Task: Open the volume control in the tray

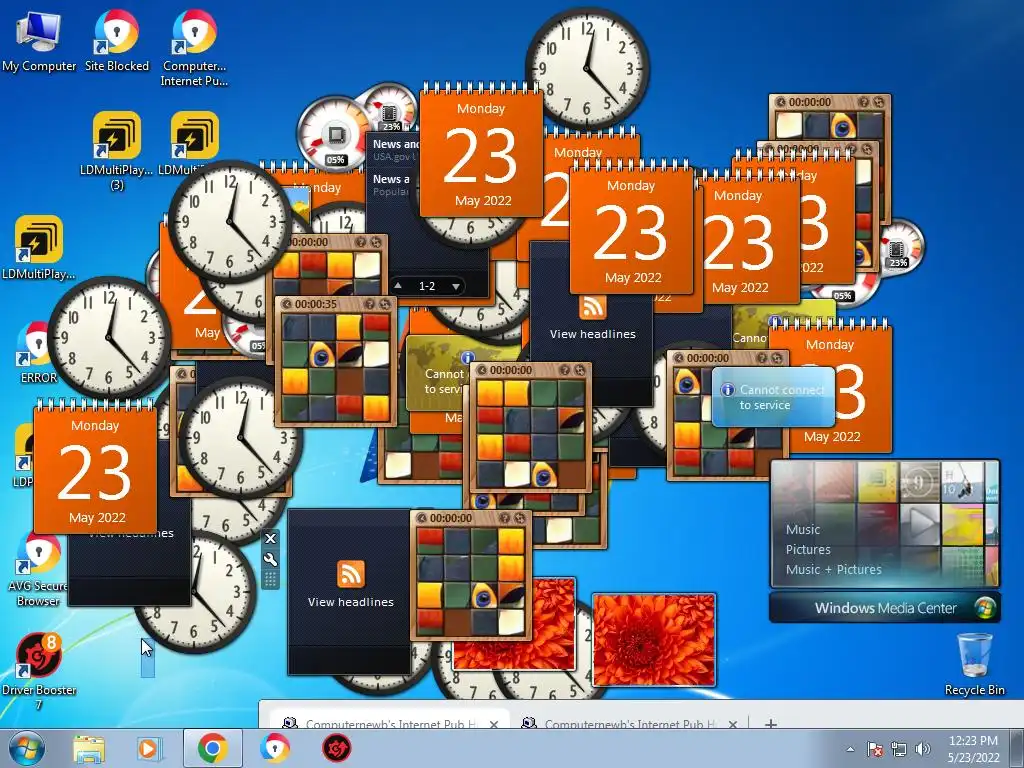Action: click(922, 750)
